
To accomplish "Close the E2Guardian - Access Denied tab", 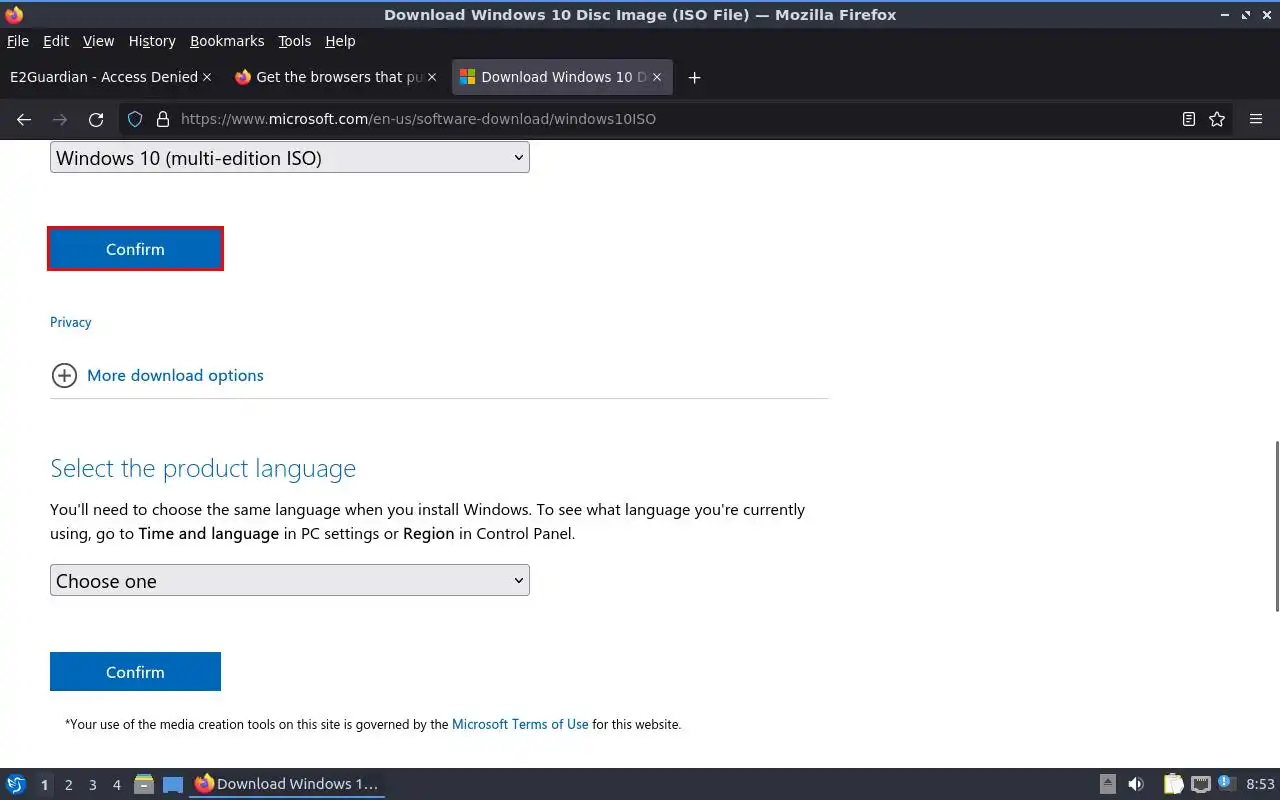I will pyautogui.click(x=207, y=77).
